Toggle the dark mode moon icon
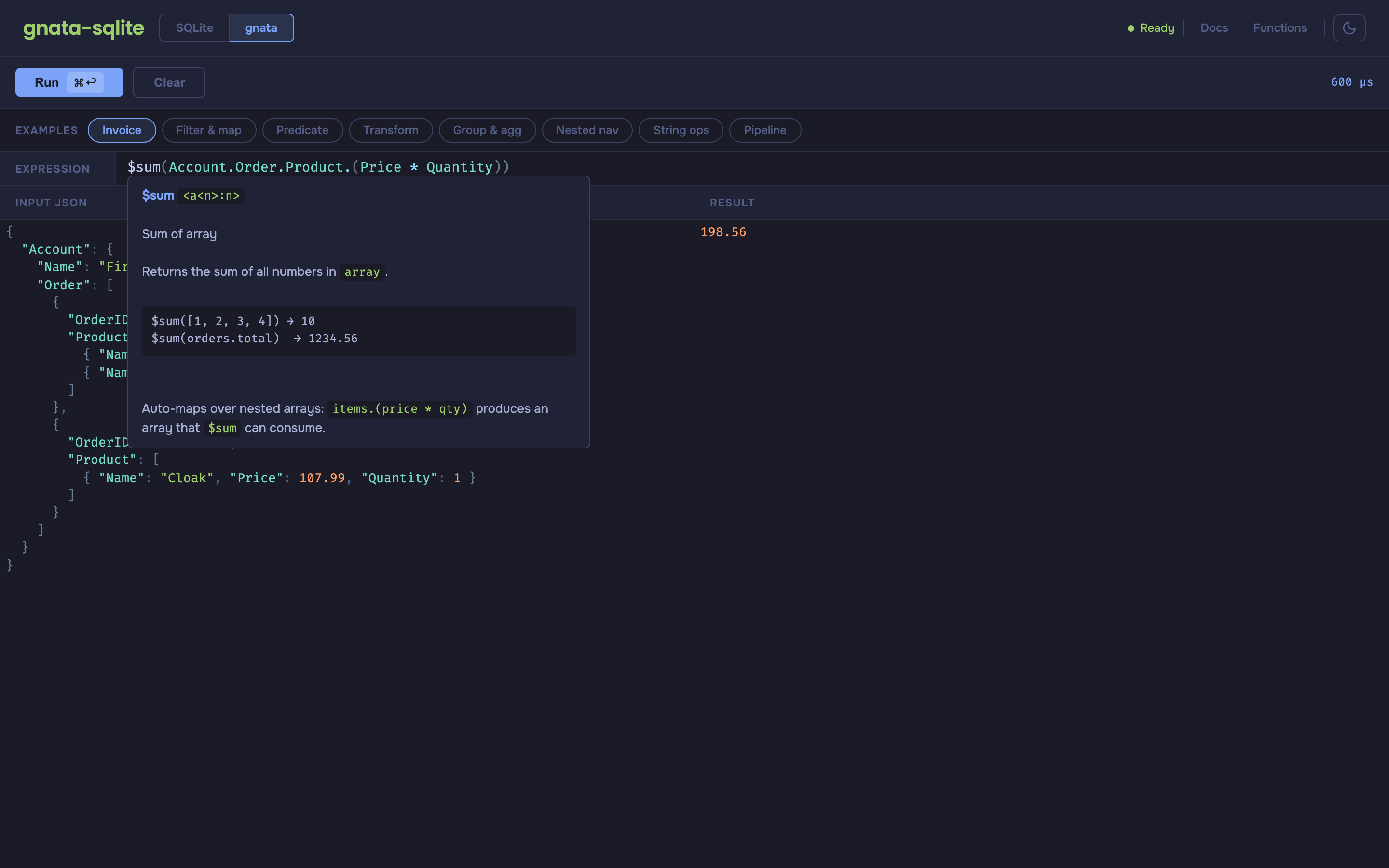The image size is (1389, 868). click(1349, 28)
